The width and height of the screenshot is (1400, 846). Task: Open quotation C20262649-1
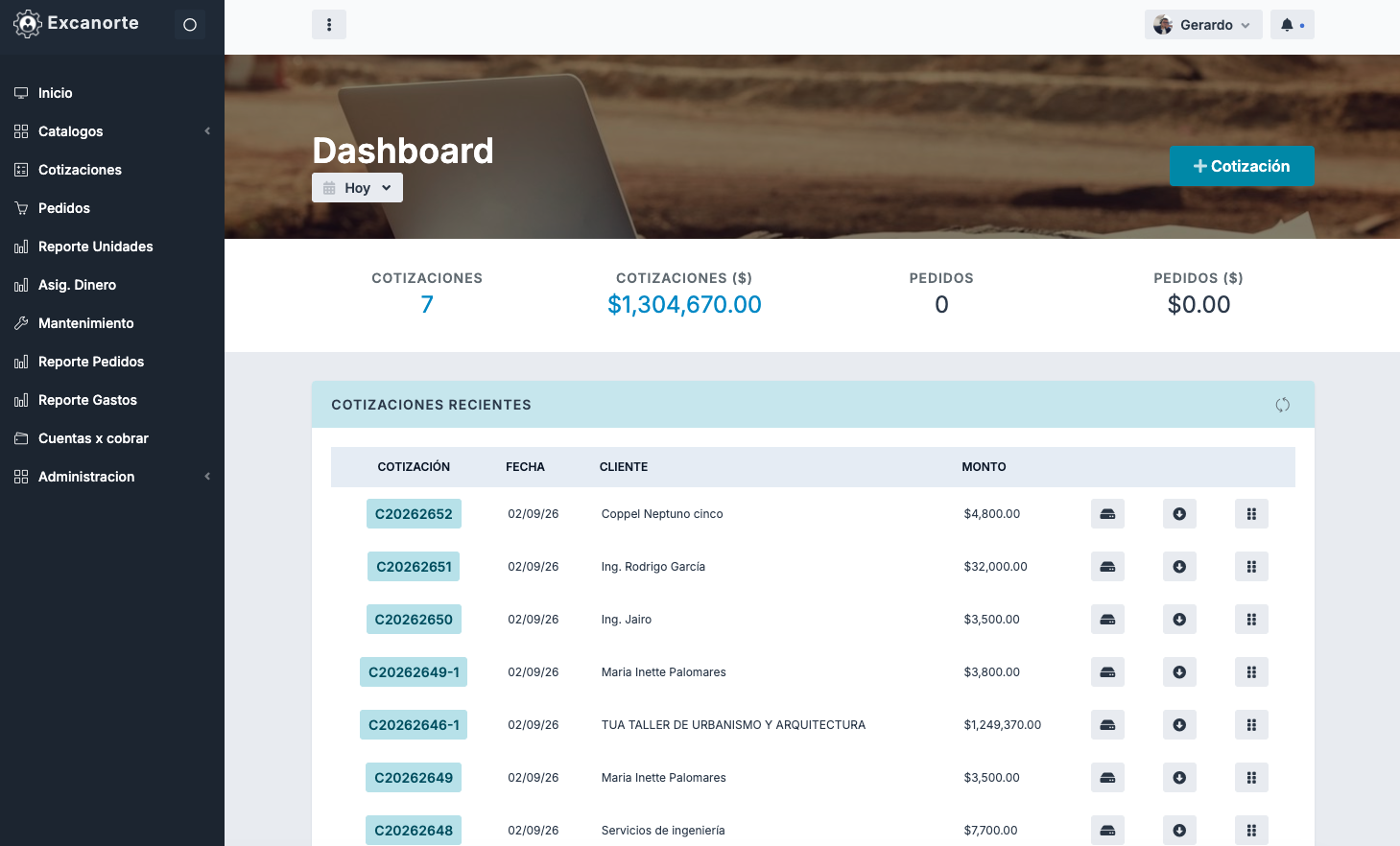tap(414, 672)
